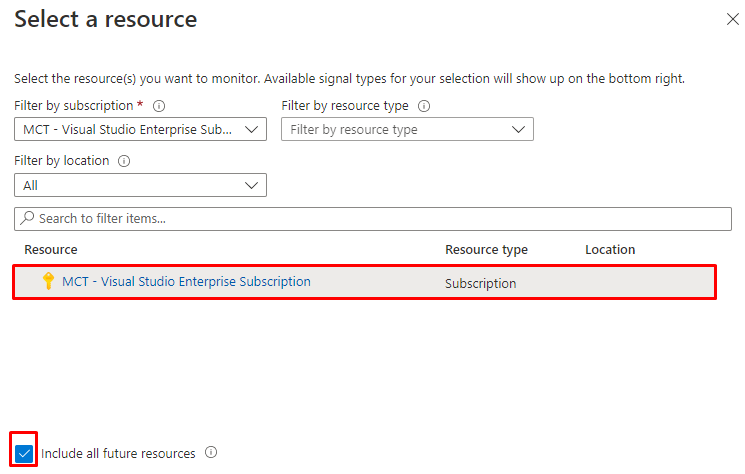The width and height of the screenshot is (745, 474).
Task: Sort by the Resource type column header
Action: (486, 249)
